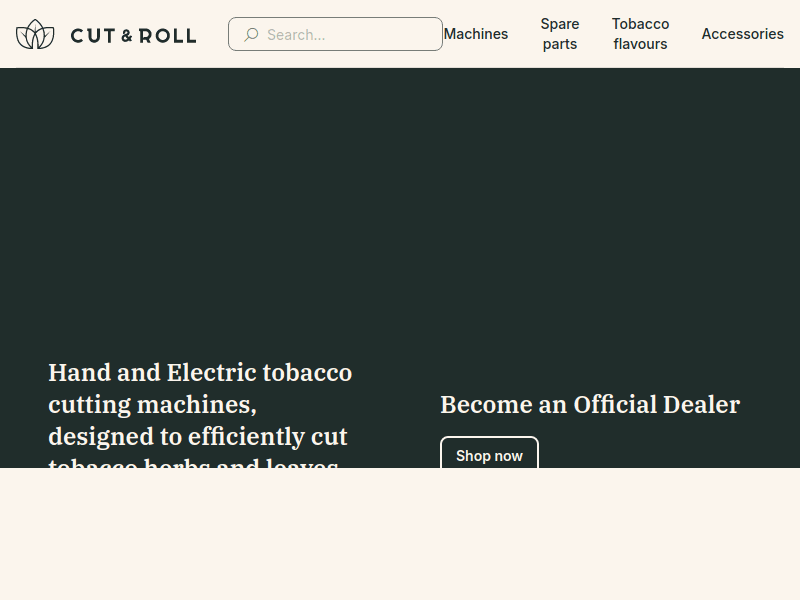Click the 'designed to efficiently cut' line
Screen dimensions: 800x600
coord(198,437)
